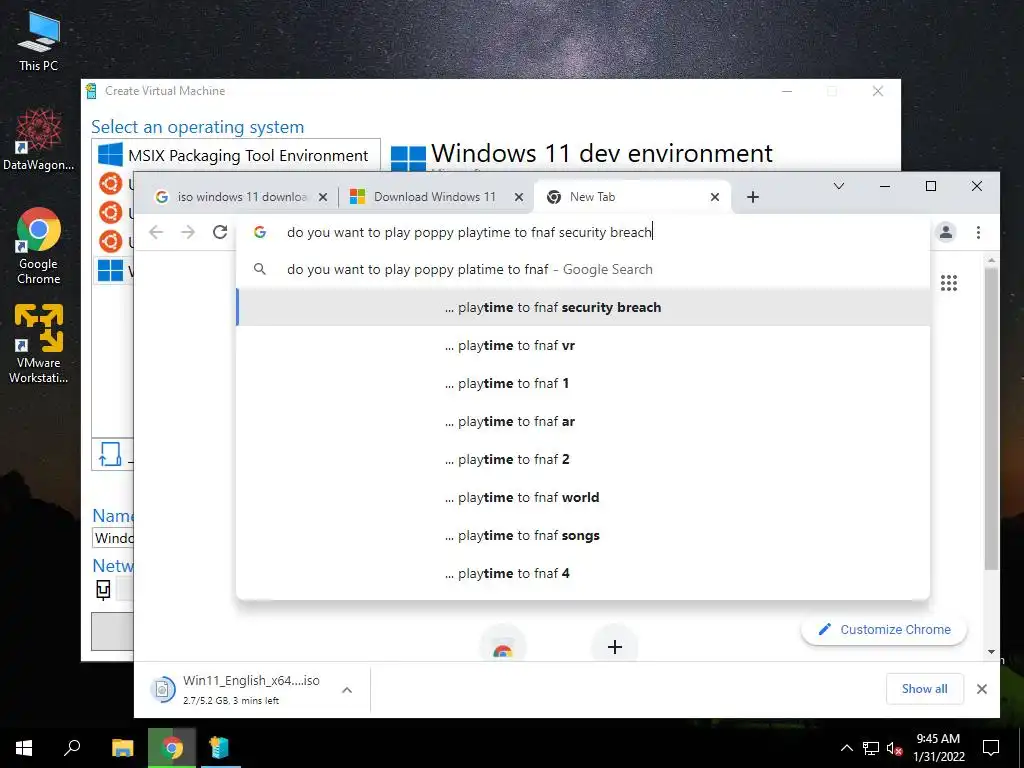
Task: Switch to 'iso windows 11 download' tab
Action: click(240, 197)
